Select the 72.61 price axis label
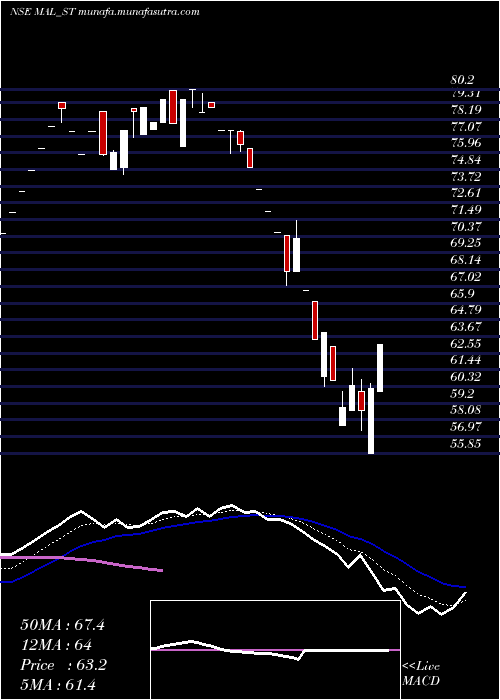The image size is (500, 700). click(467, 193)
